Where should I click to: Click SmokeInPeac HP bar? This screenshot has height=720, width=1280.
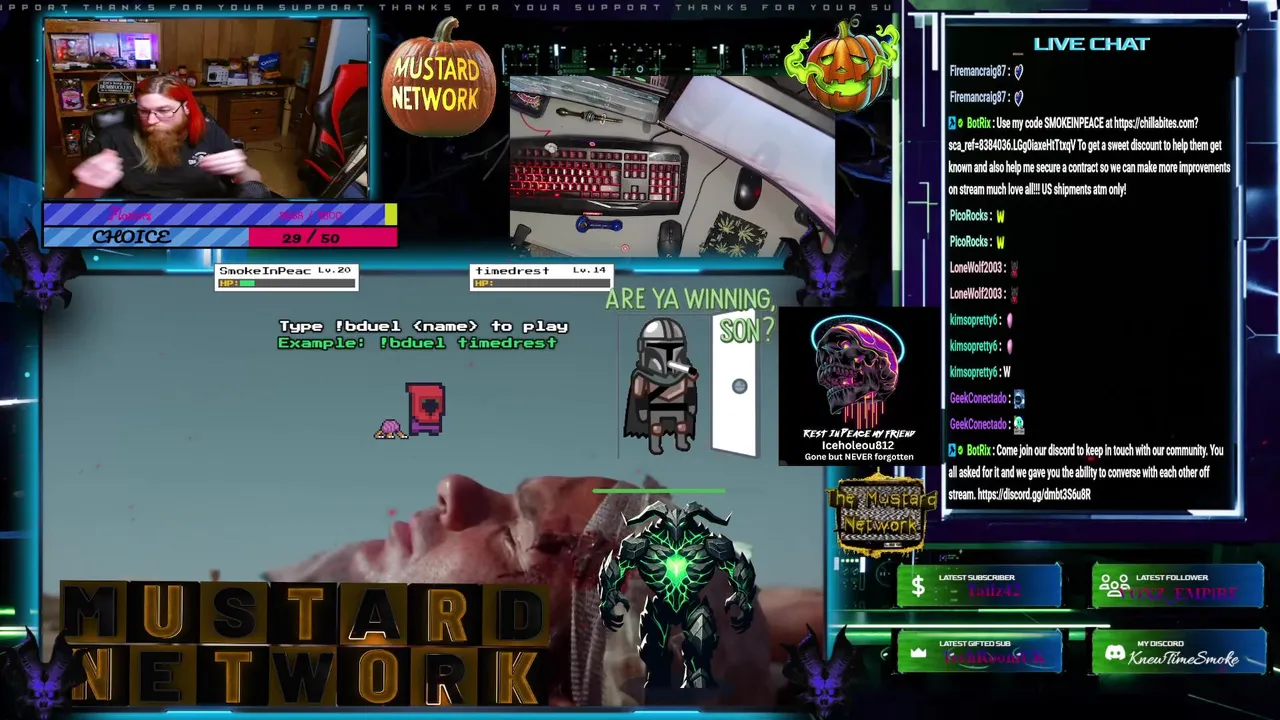click(287, 283)
